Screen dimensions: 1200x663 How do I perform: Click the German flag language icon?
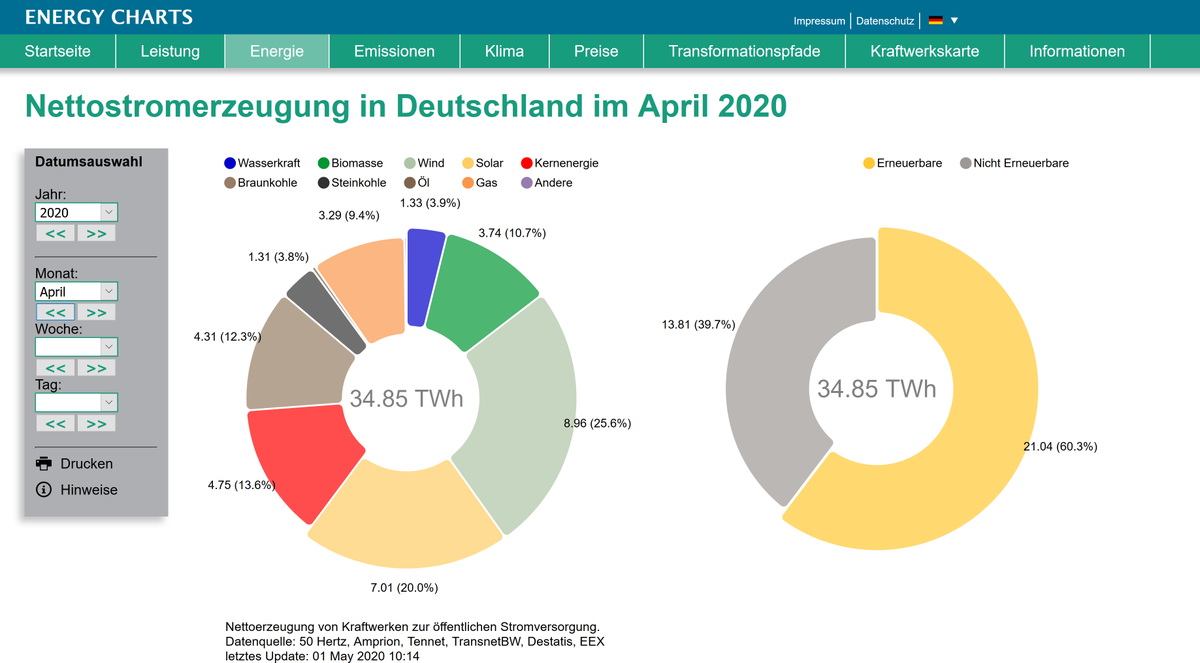[x=936, y=20]
